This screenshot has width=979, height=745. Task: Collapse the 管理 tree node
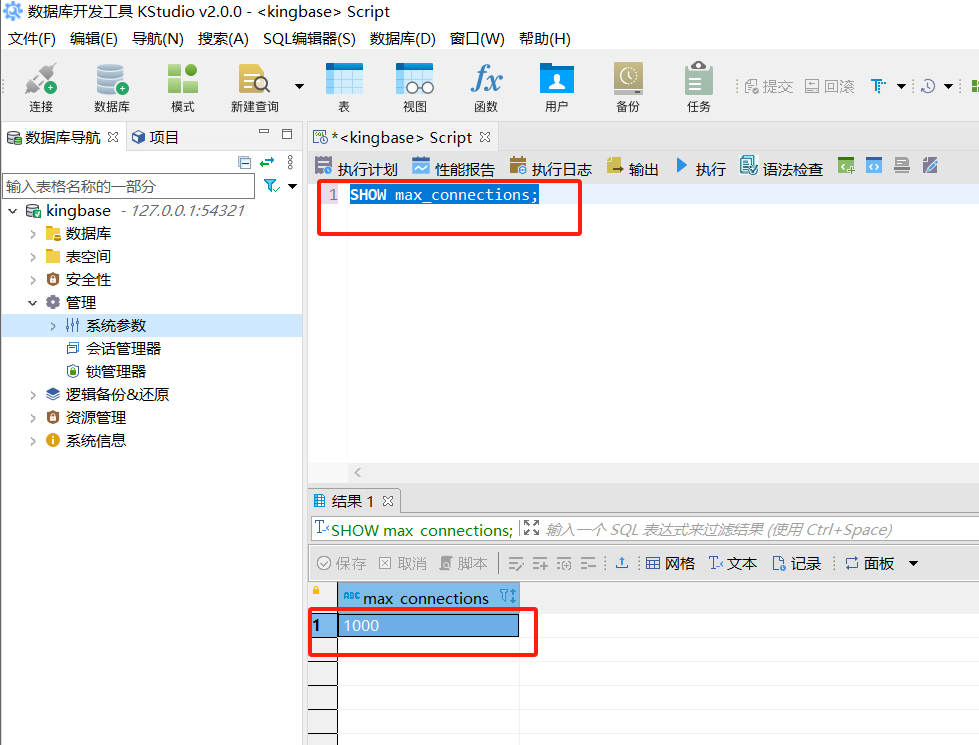tap(33, 302)
